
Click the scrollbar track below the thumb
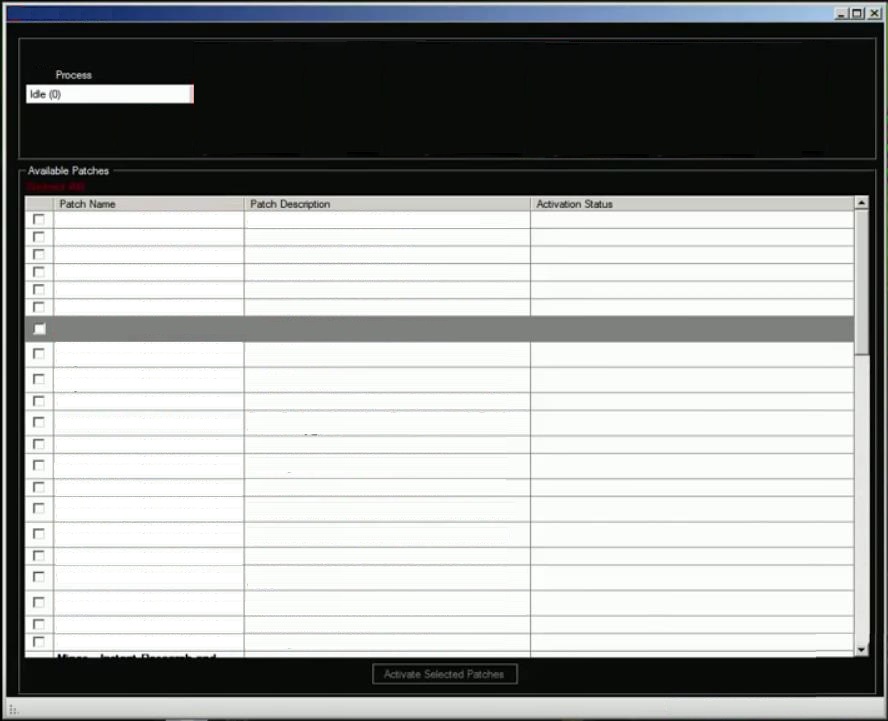pyautogui.click(x=861, y=500)
